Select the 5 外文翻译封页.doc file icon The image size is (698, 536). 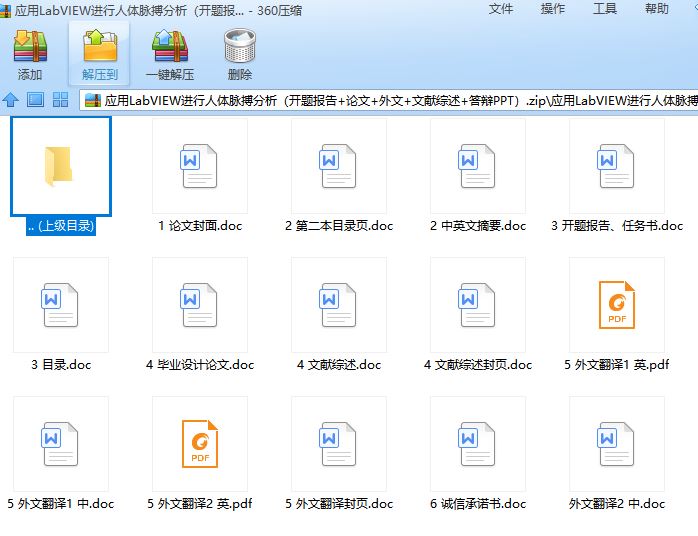pyautogui.click(x=338, y=444)
